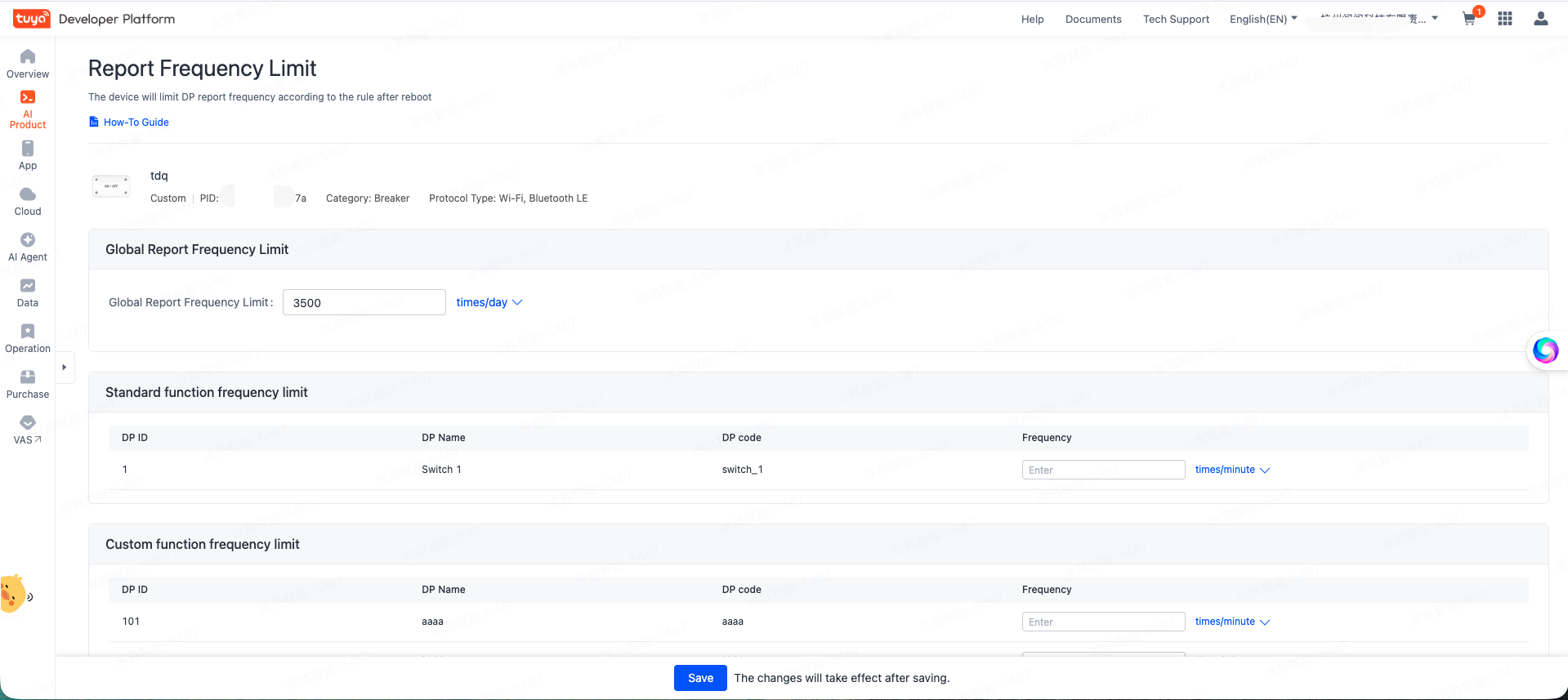
Task: Expand the aaaa times/minute dropdown
Action: click(x=1232, y=622)
